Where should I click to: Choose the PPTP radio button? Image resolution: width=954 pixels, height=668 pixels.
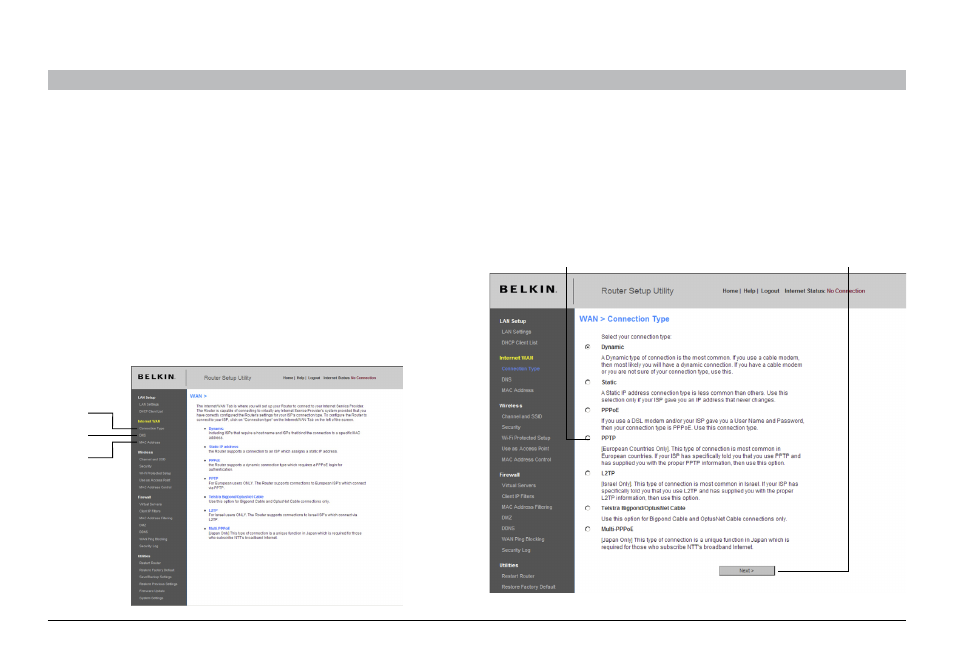[x=587, y=438]
